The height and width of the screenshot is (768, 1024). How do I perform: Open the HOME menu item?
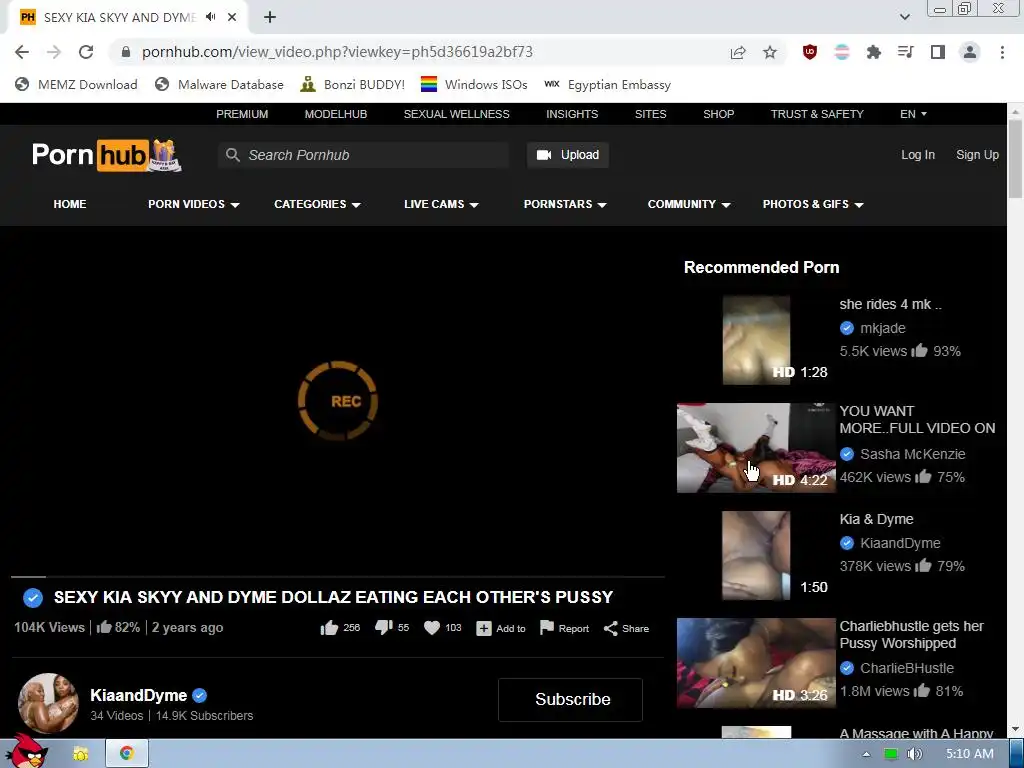(70, 204)
